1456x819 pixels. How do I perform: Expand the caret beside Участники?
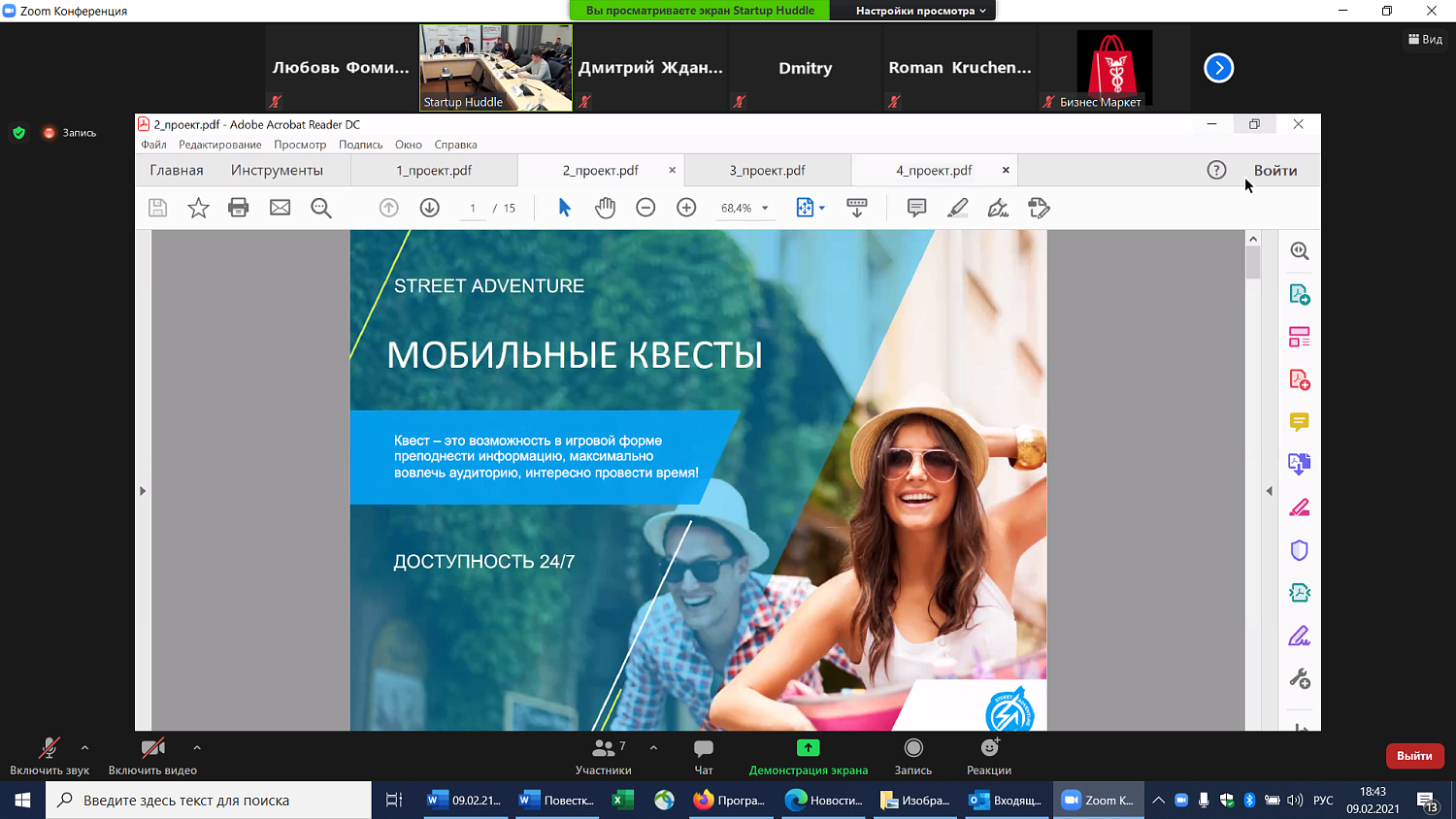[x=653, y=747]
